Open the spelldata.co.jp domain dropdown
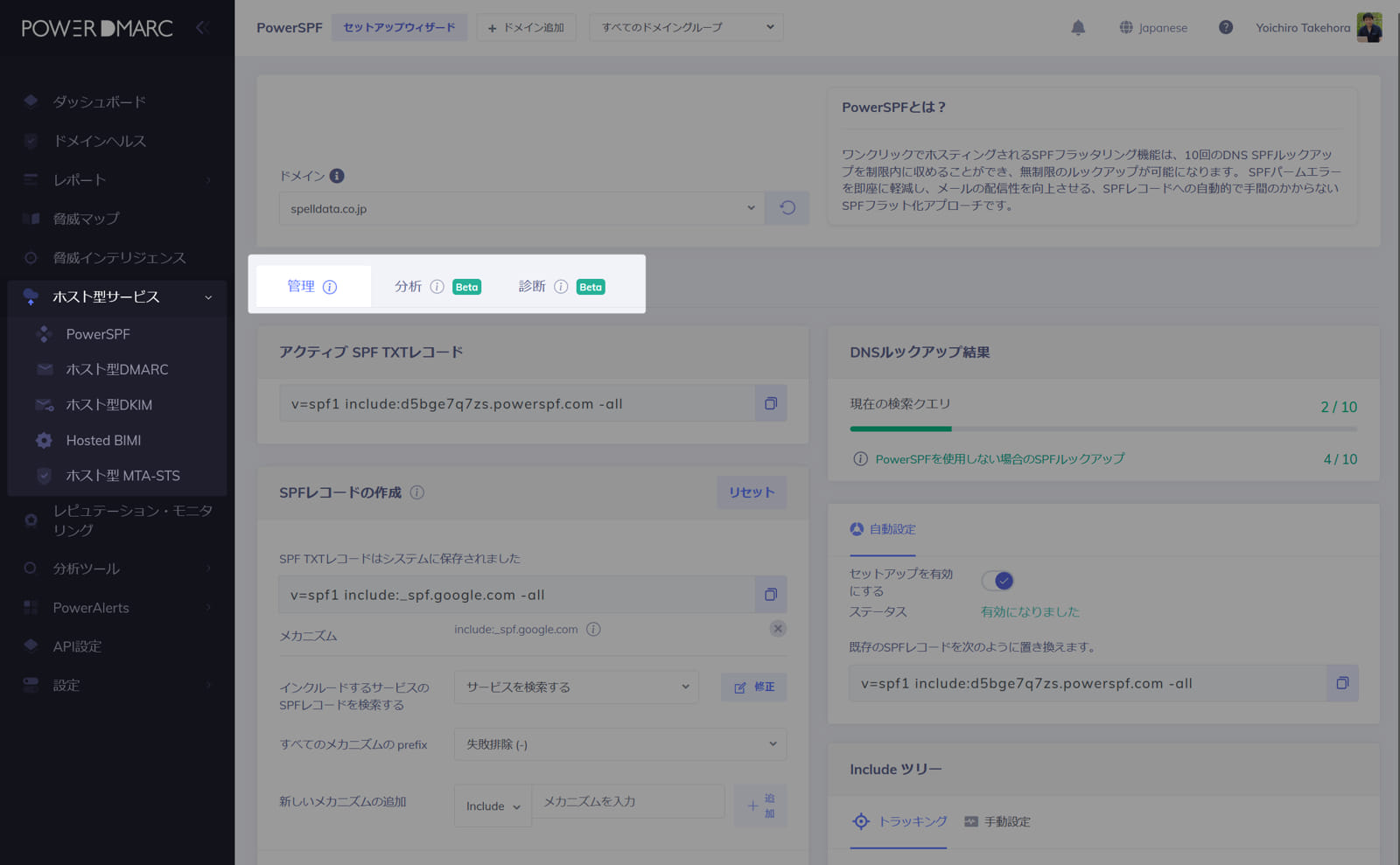Image resolution: width=1400 pixels, height=865 pixels. tap(521, 208)
